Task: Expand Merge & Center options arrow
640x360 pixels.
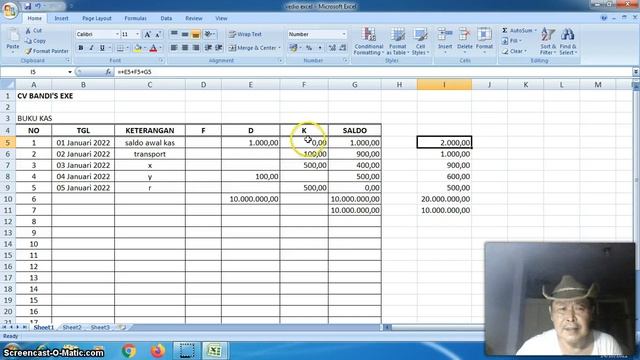Action: [x=280, y=48]
